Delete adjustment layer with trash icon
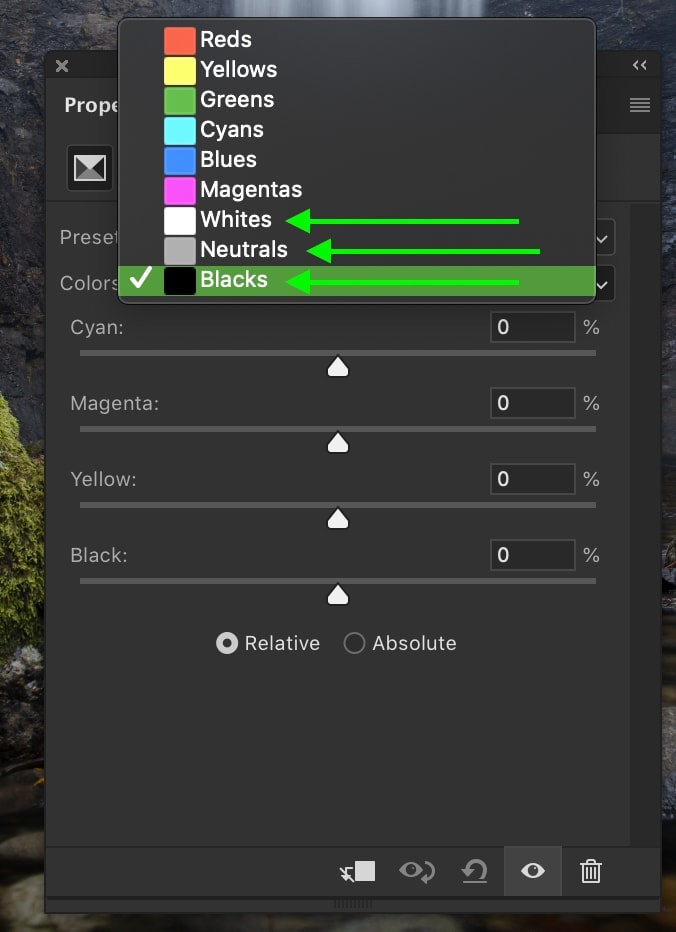This screenshot has height=932, width=676. point(590,871)
